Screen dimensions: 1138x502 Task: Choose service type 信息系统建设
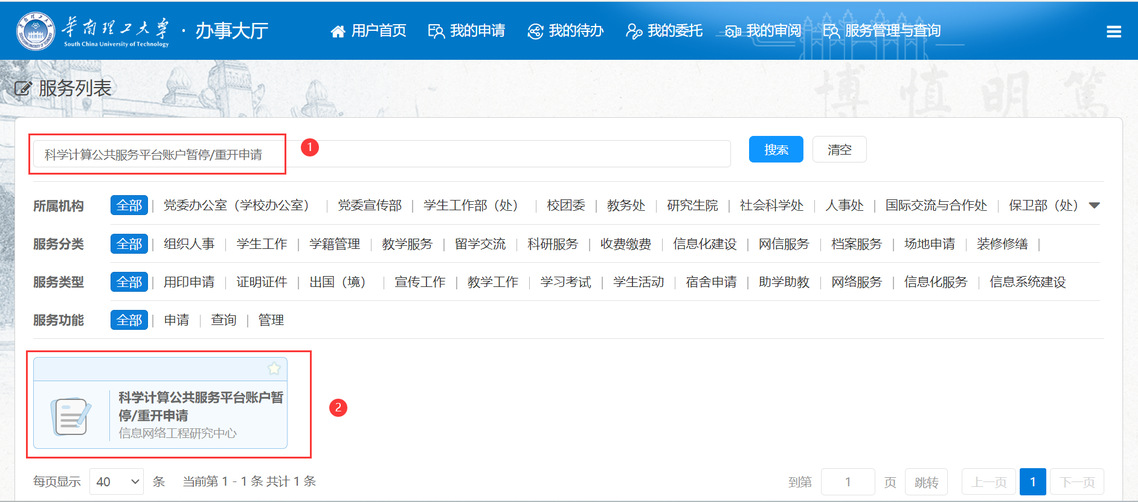click(x=1028, y=281)
